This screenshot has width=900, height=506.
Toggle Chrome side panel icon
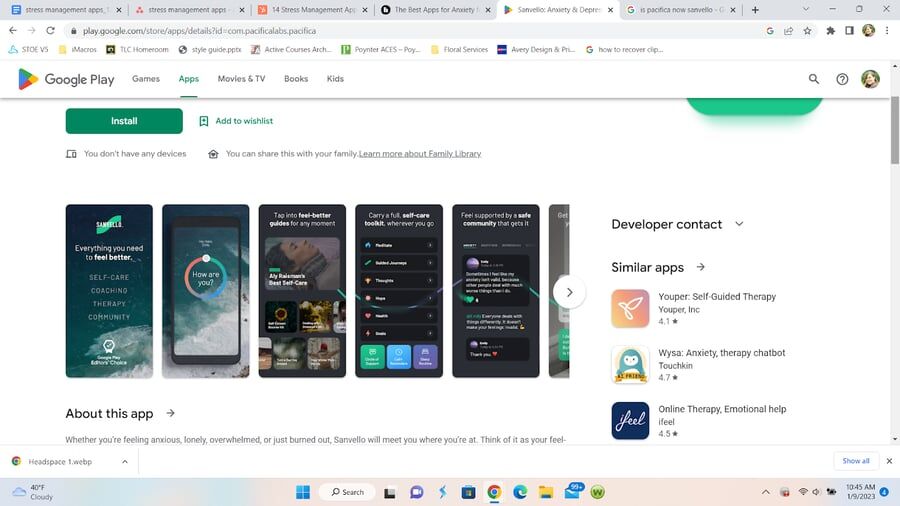pyautogui.click(x=849, y=31)
